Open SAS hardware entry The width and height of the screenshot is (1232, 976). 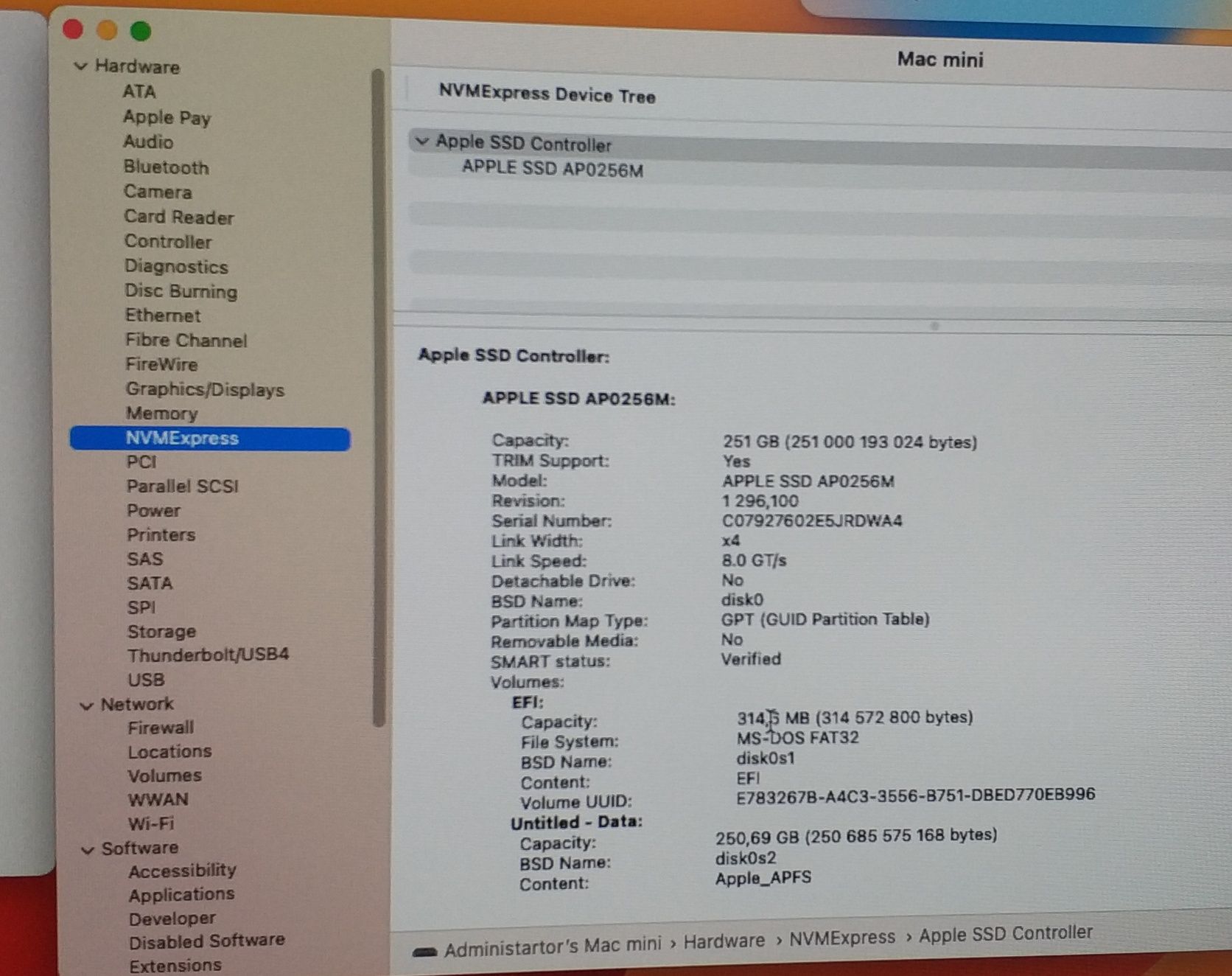[x=145, y=559]
